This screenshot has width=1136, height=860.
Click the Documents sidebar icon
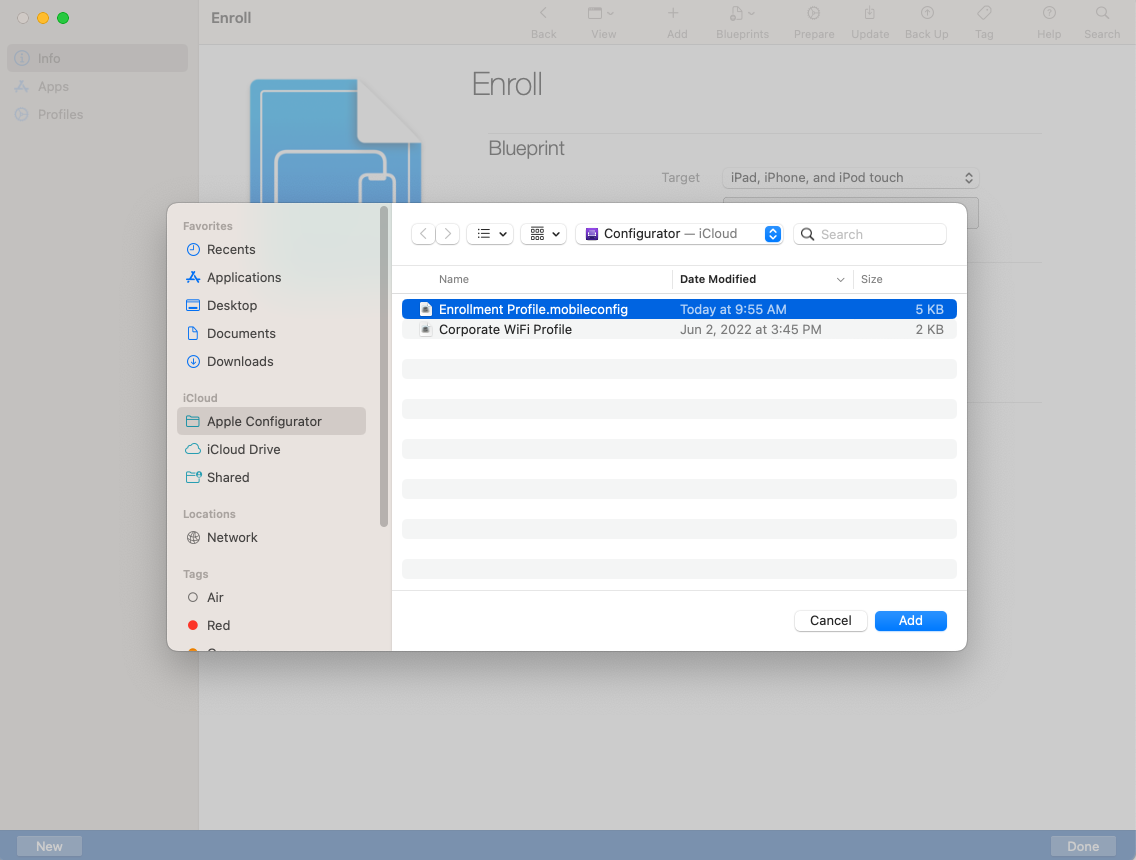(193, 333)
